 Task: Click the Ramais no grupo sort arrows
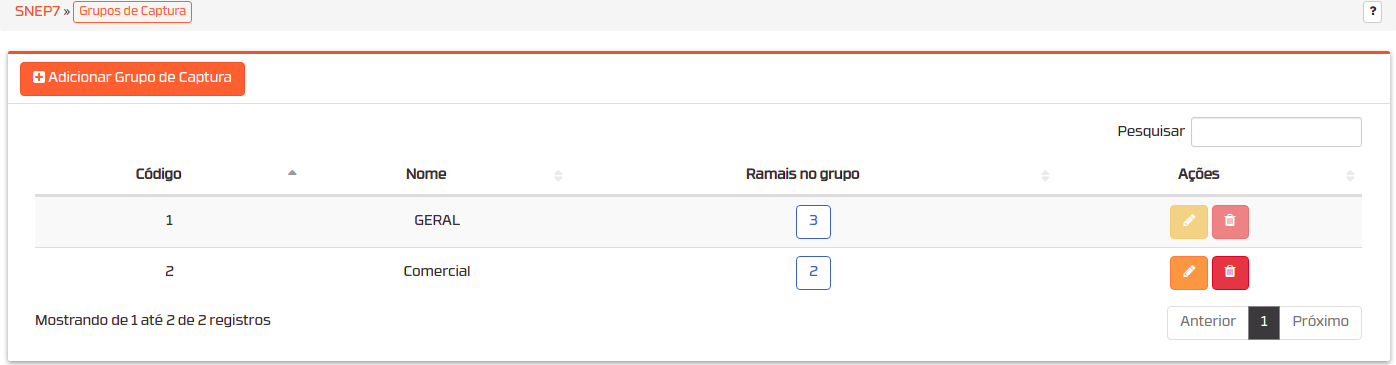pyautogui.click(x=1044, y=175)
